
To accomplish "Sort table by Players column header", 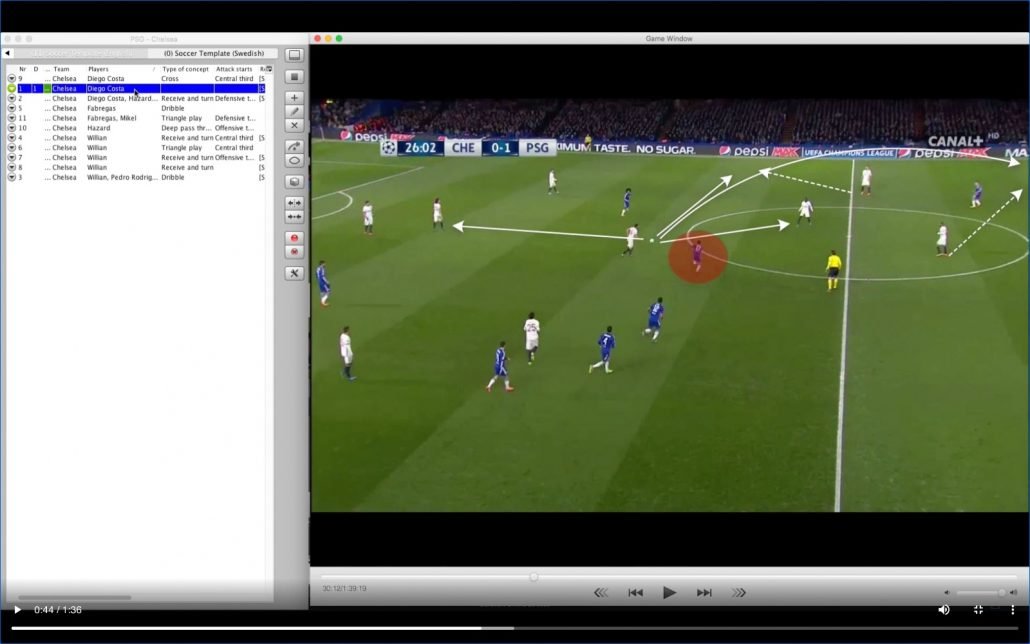I will (98, 68).
